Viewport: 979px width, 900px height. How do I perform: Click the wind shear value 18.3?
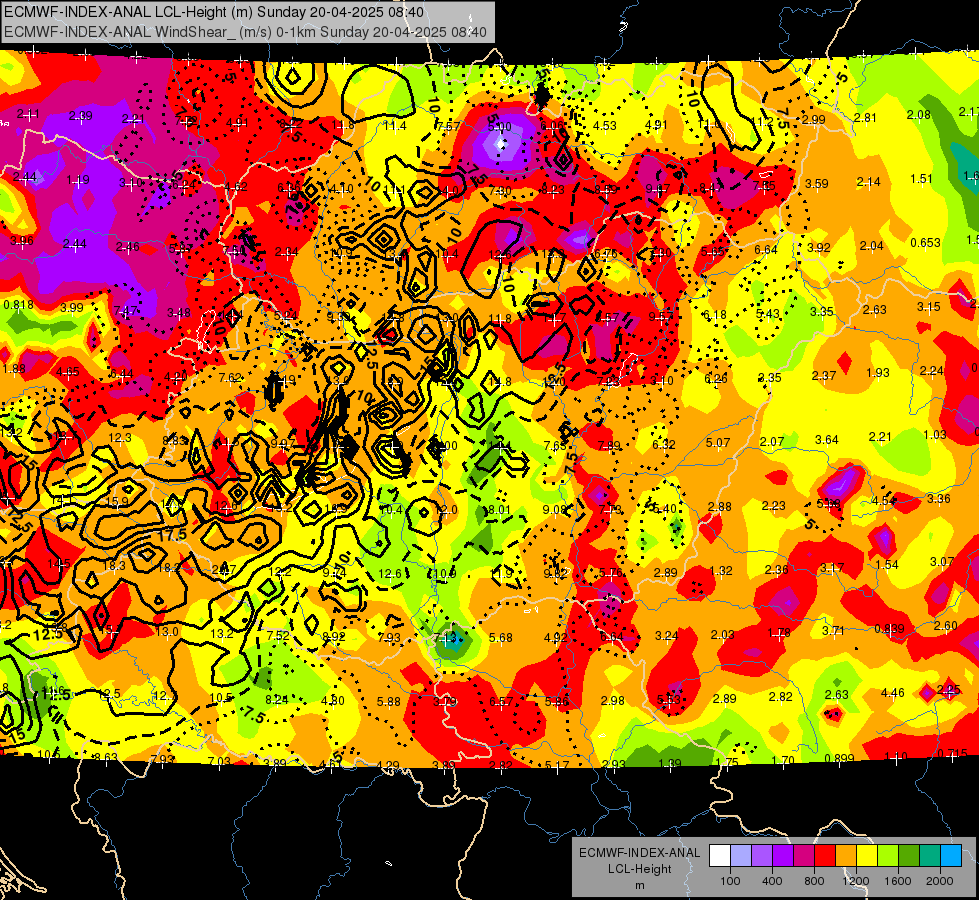coord(114,565)
